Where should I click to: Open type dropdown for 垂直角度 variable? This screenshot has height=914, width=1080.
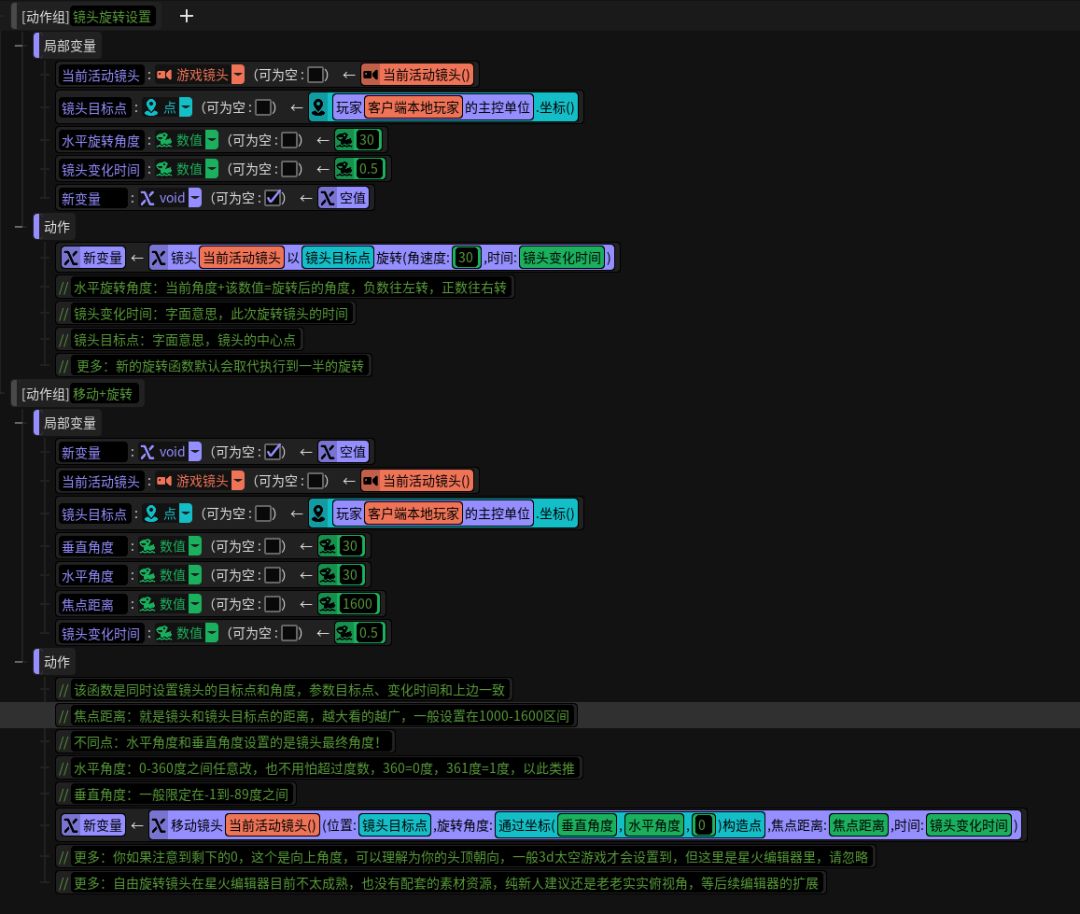[x=195, y=546]
